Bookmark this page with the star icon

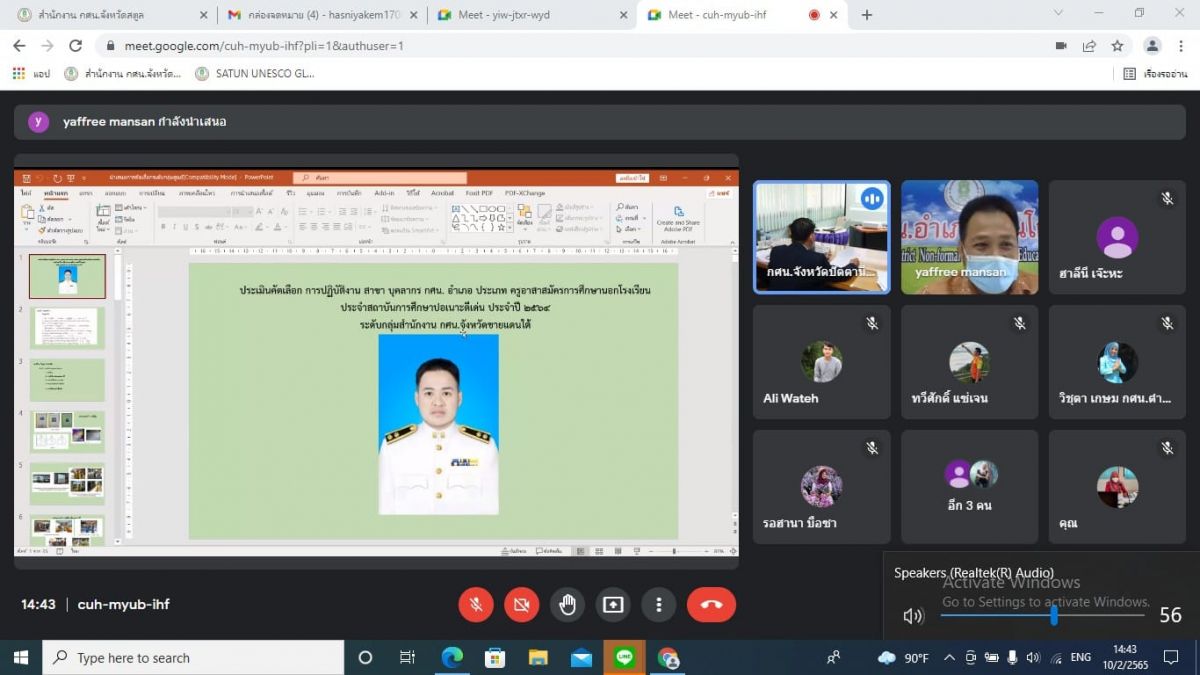[x=1117, y=46]
